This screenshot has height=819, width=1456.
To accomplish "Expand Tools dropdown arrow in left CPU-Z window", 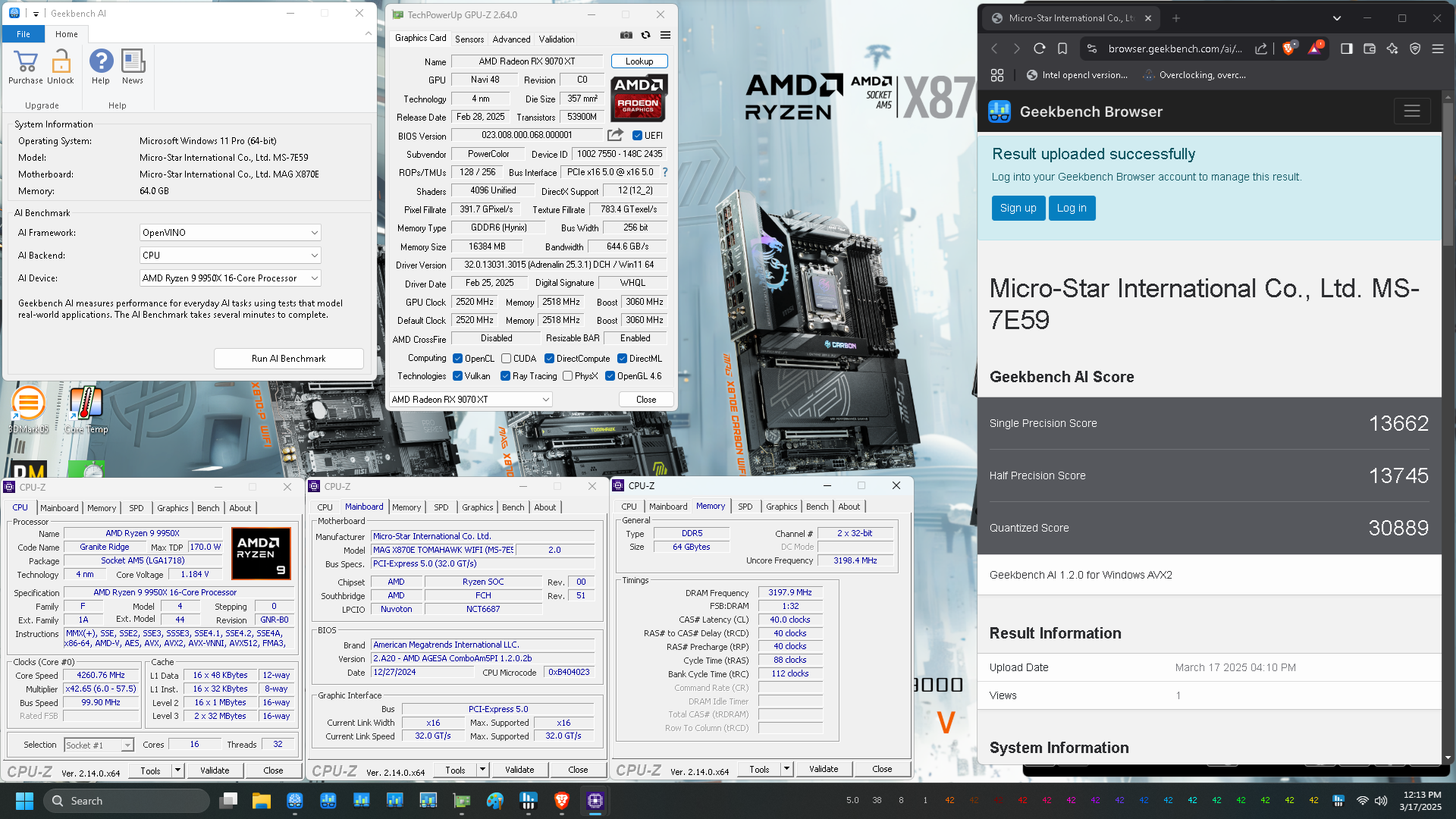I will click(x=177, y=770).
